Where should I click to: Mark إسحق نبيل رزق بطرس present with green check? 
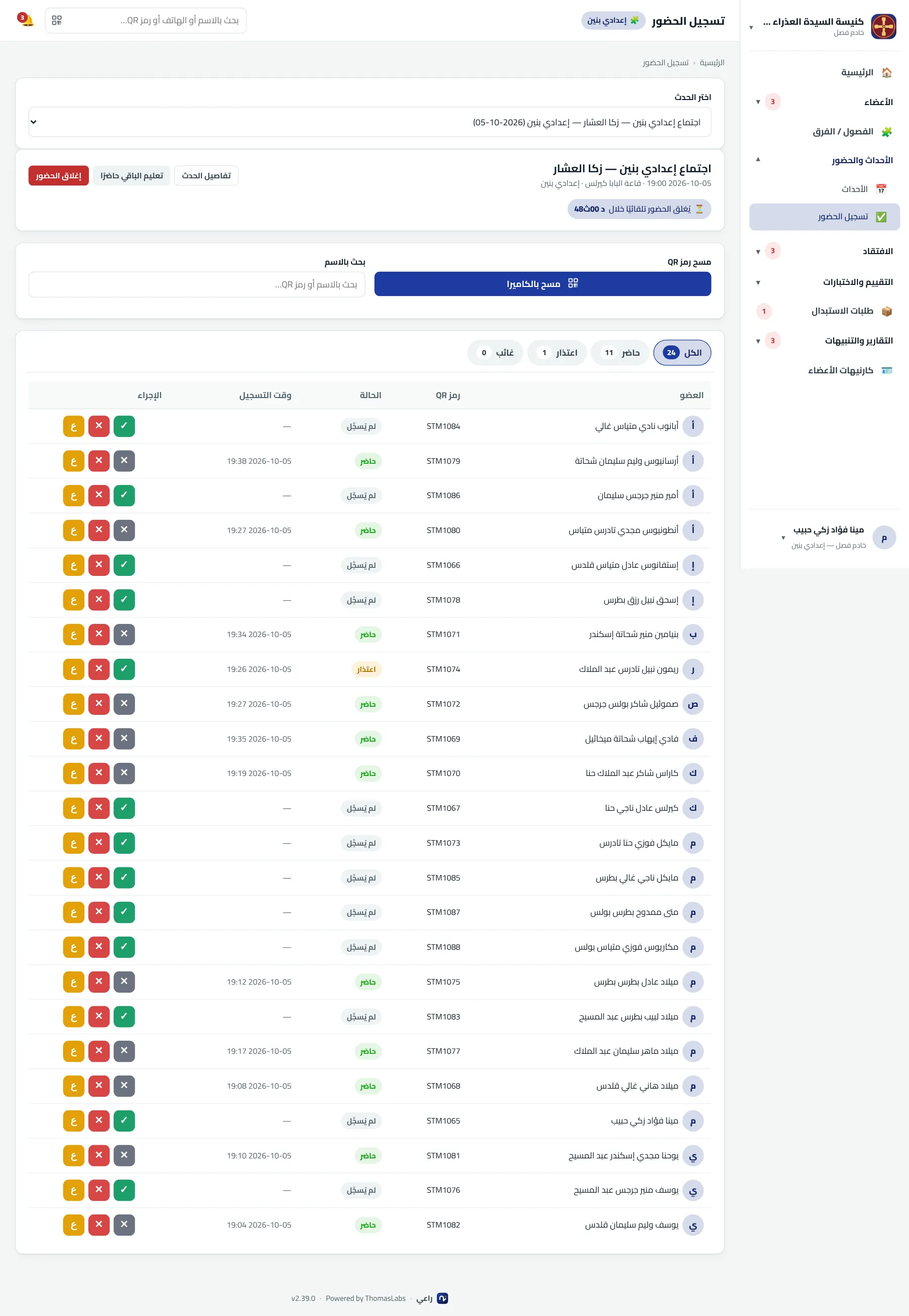[x=124, y=600]
